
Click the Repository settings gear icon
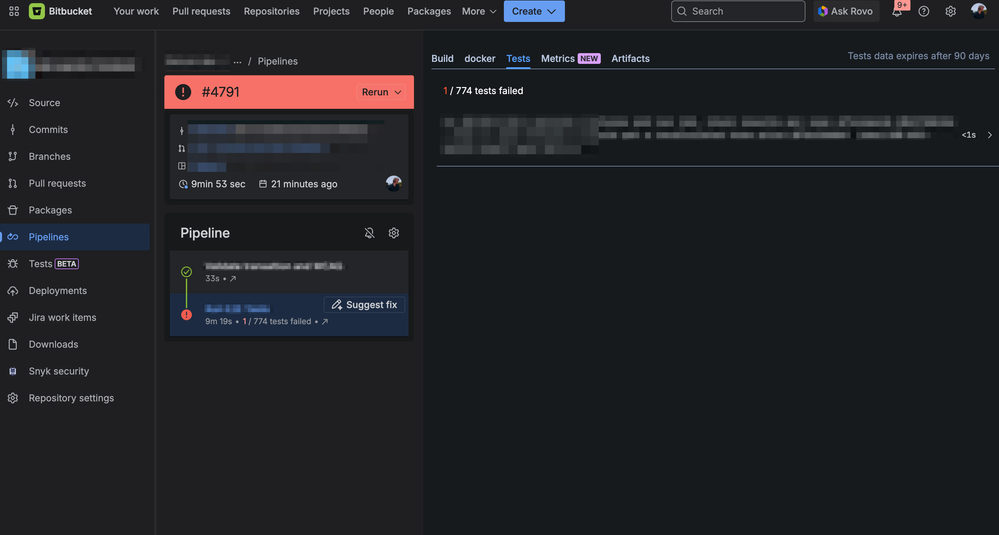coord(13,398)
